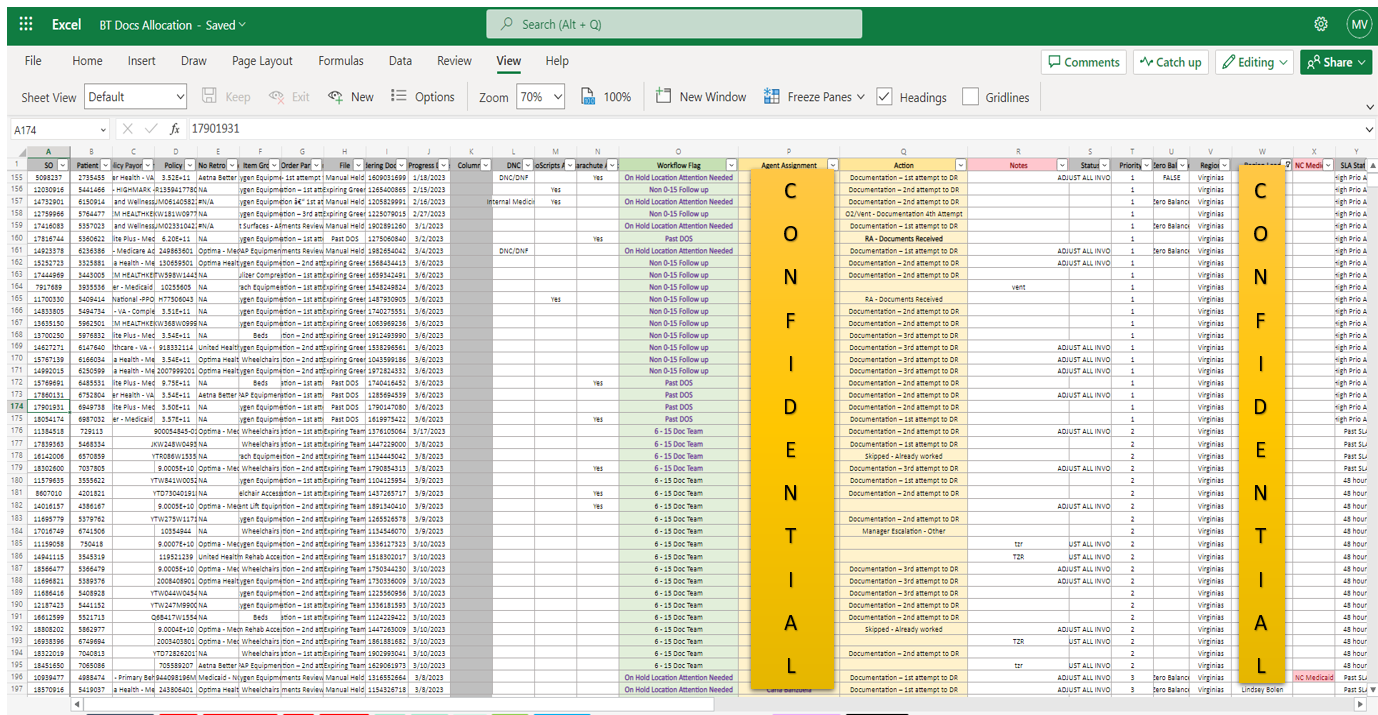Switch to the Formulas tab
The image size is (1378, 715).
pos(341,61)
